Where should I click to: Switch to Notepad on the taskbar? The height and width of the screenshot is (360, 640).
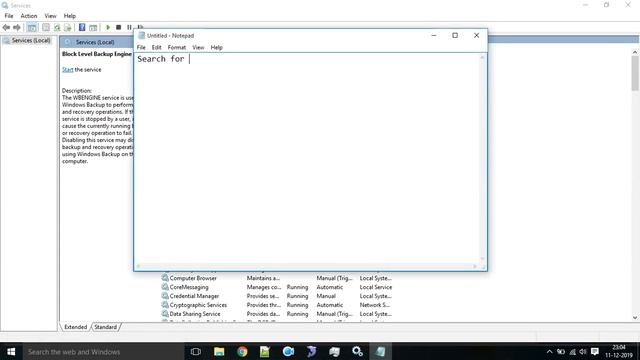pyautogui.click(x=380, y=351)
